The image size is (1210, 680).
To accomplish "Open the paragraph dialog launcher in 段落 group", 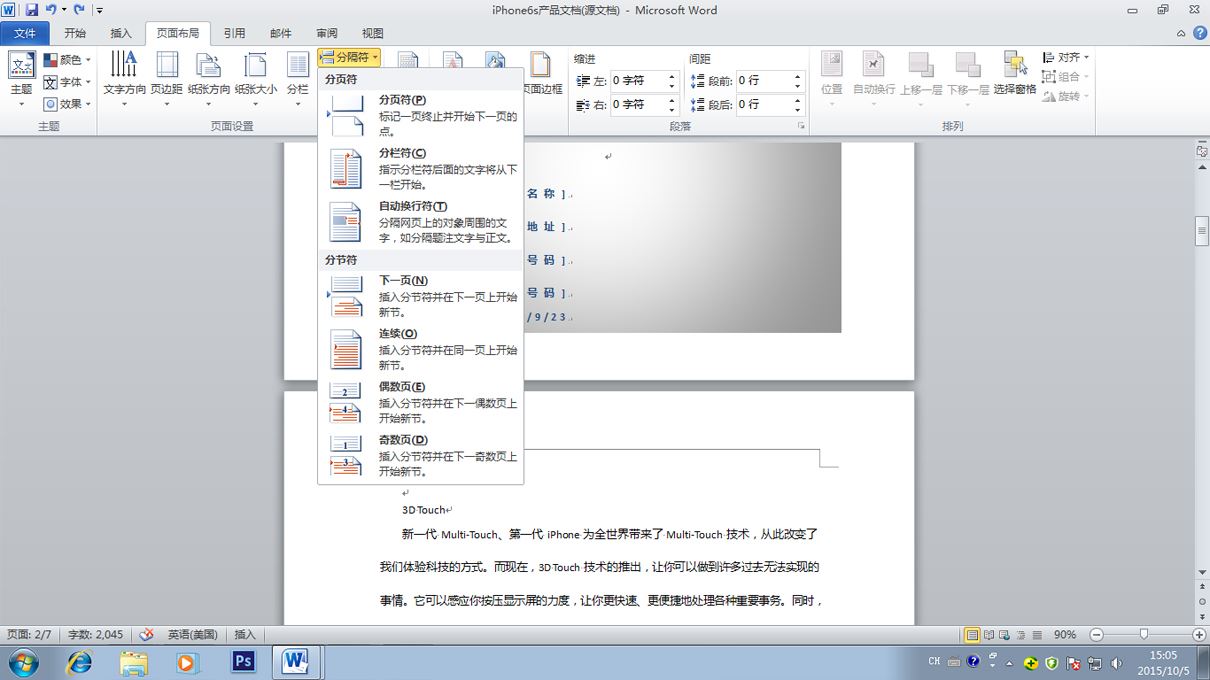I will (801, 127).
